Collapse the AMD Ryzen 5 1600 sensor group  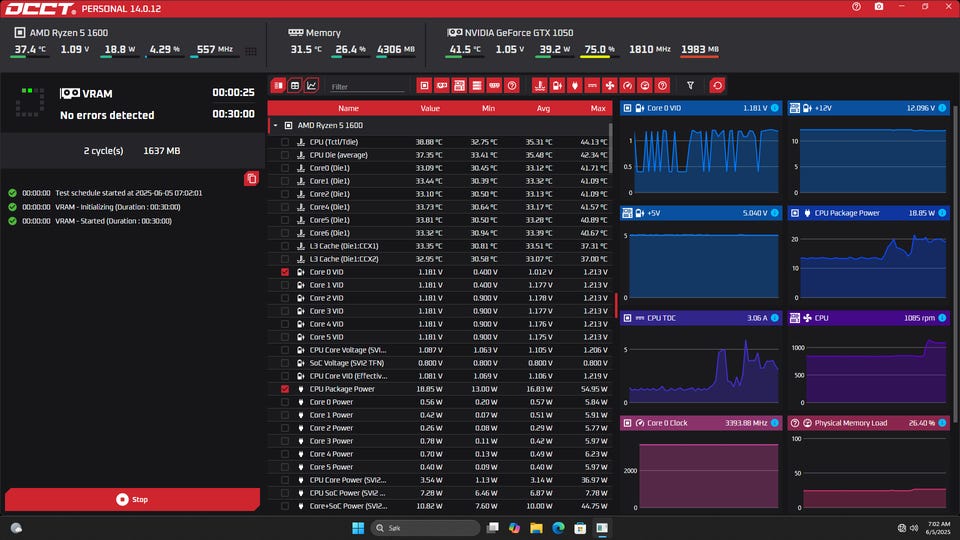(x=276, y=126)
